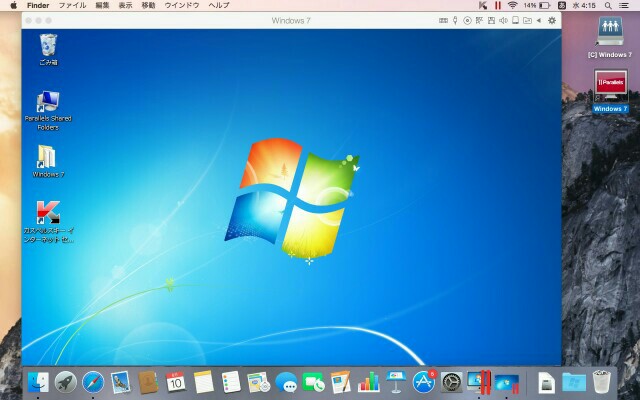Viewport: 640px width, 400px height.
Task: Open the ファイル menu
Action: point(72,5)
